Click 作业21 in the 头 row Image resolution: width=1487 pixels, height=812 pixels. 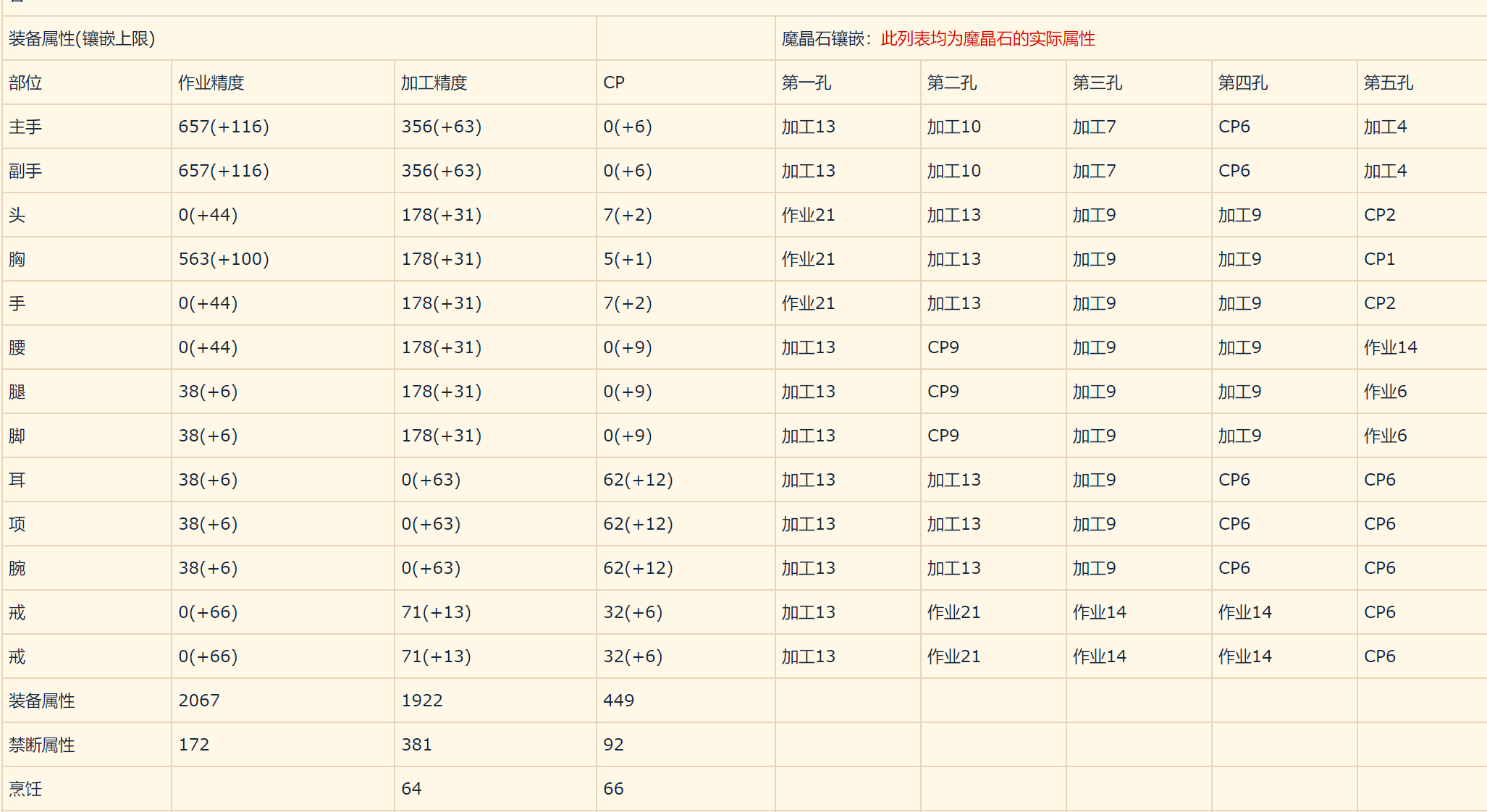[809, 215]
